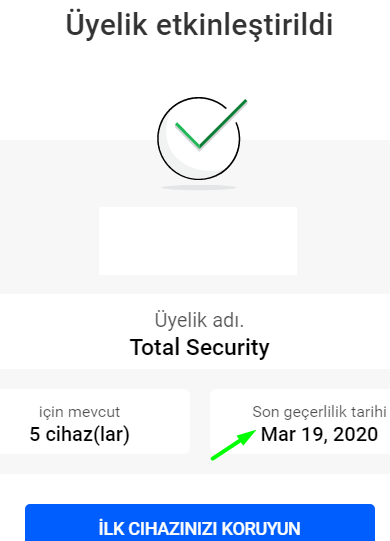Click the green arrow annotation
This screenshot has height=541, width=390.
(x=234, y=444)
